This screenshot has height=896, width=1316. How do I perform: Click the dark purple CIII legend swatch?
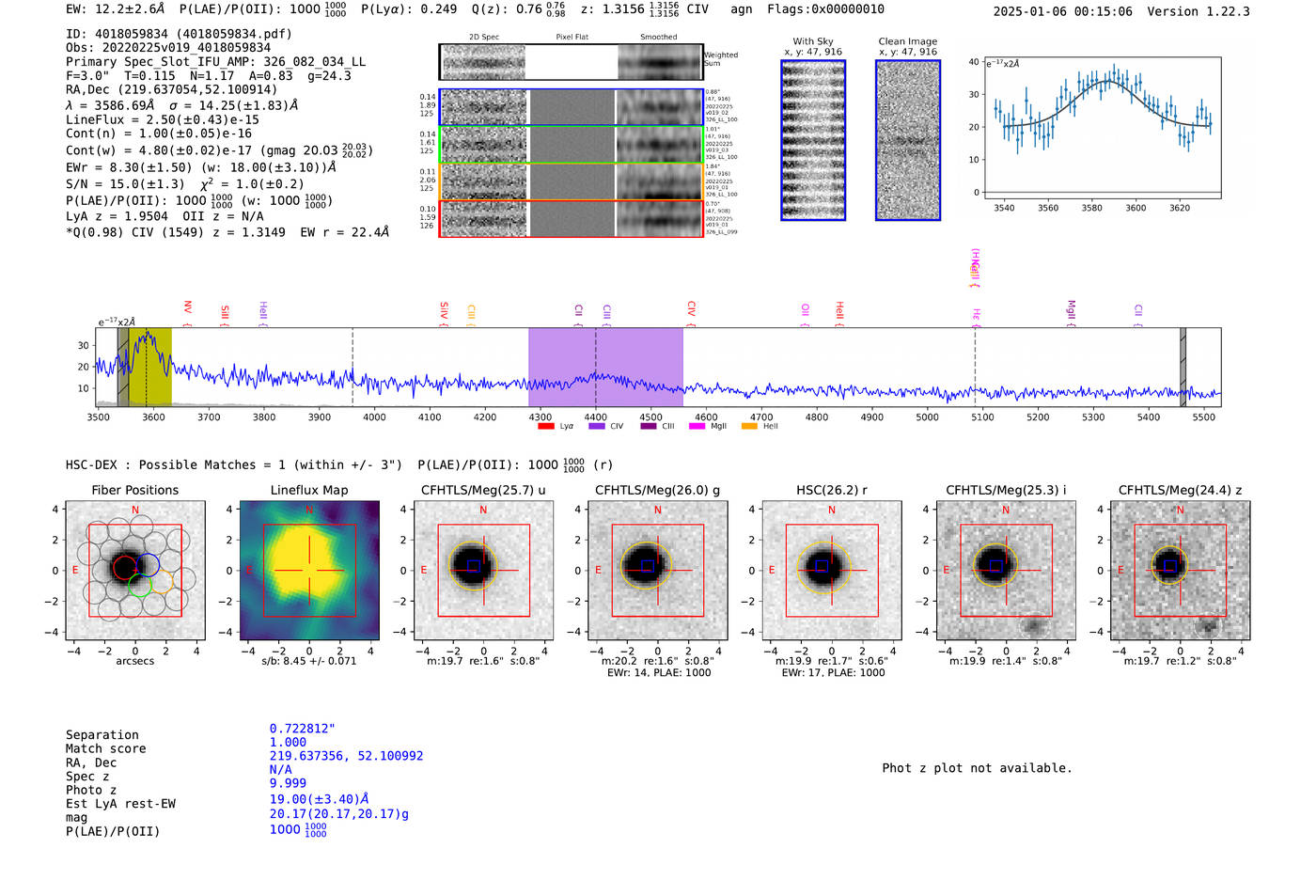click(x=649, y=426)
